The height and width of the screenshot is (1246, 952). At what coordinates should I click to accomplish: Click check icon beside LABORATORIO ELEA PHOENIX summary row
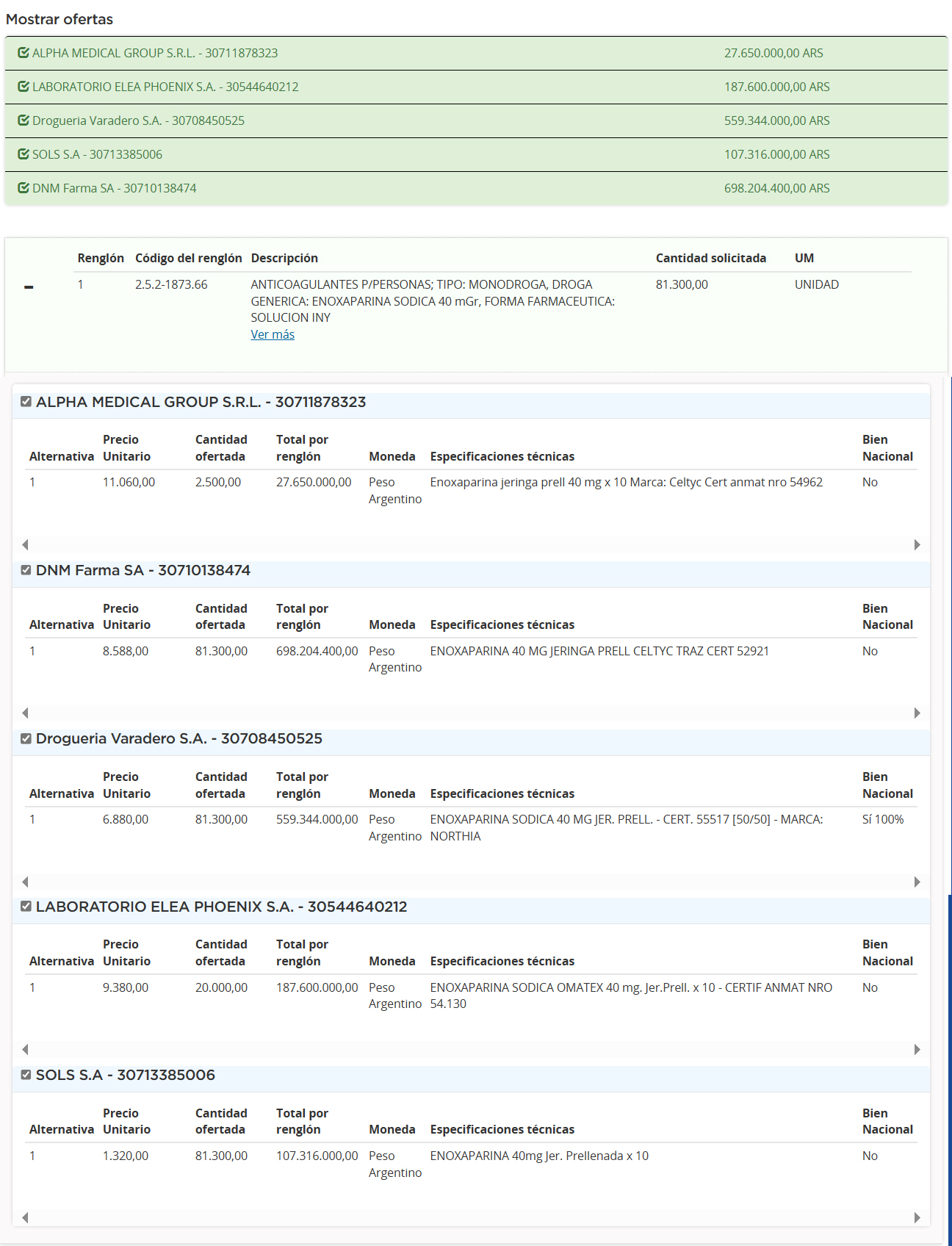(24, 87)
